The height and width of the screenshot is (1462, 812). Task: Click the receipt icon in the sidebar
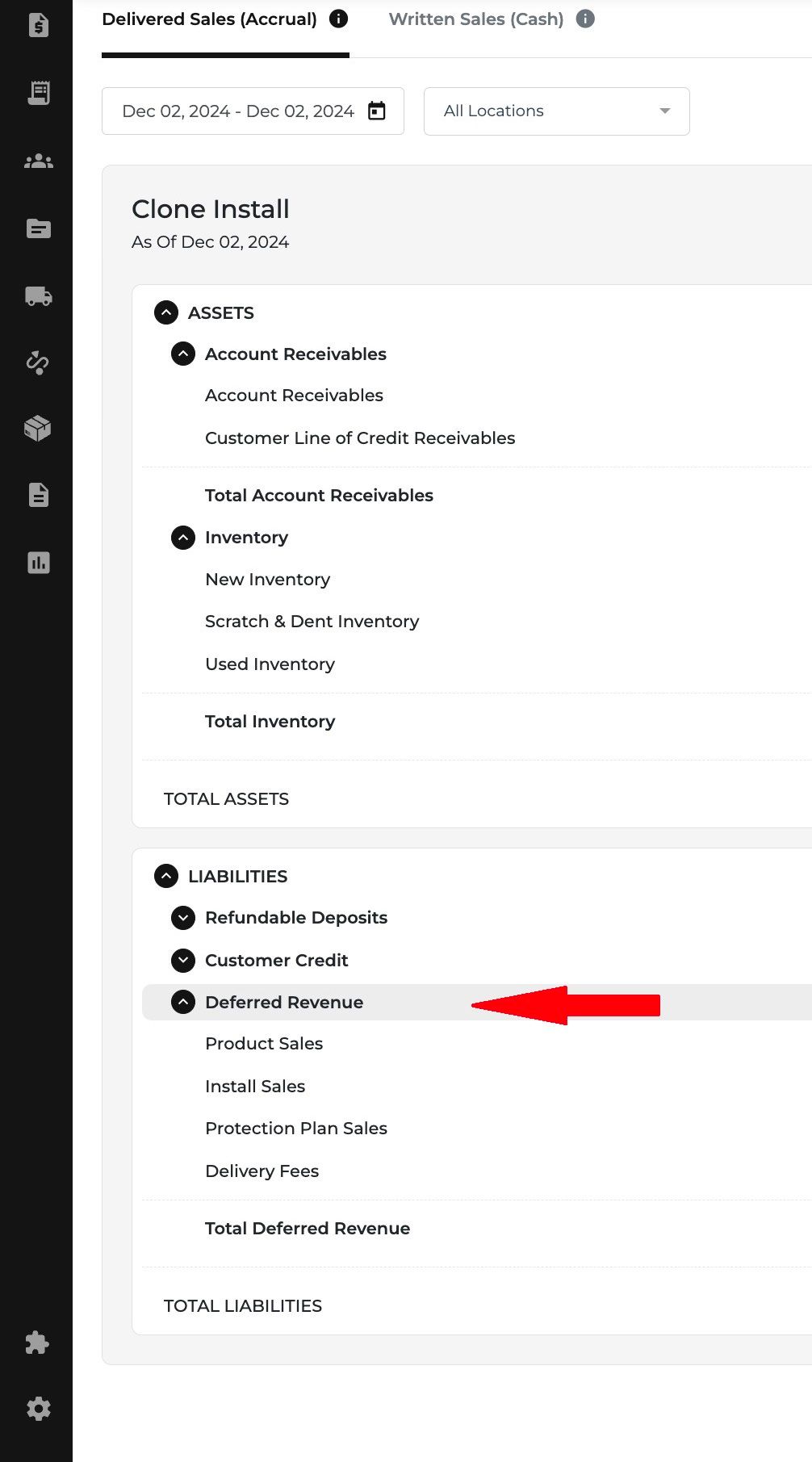38,93
